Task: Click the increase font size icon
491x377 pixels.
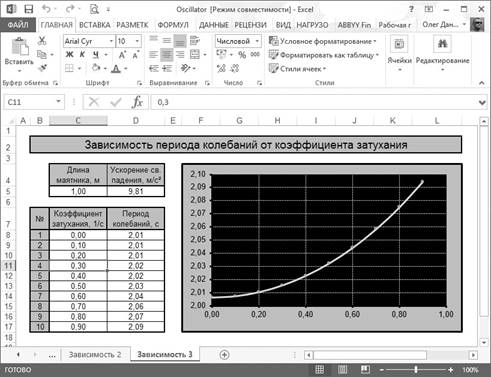Action: (x=122, y=55)
